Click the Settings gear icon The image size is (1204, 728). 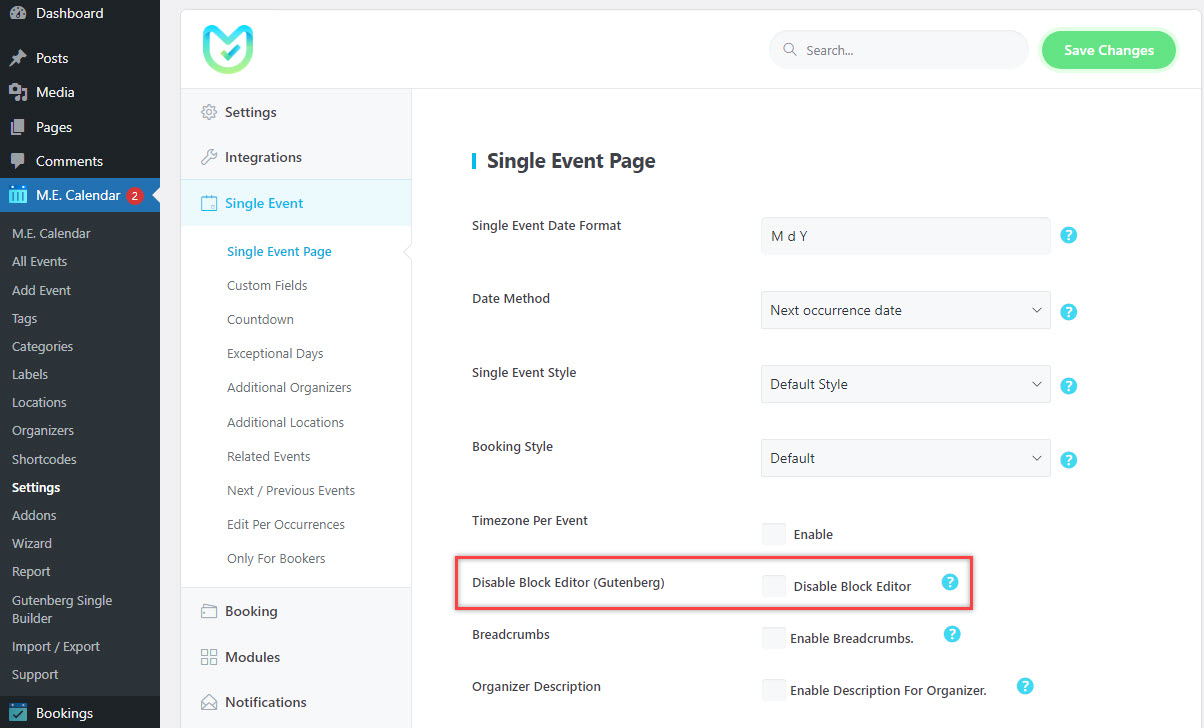[x=209, y=112]
